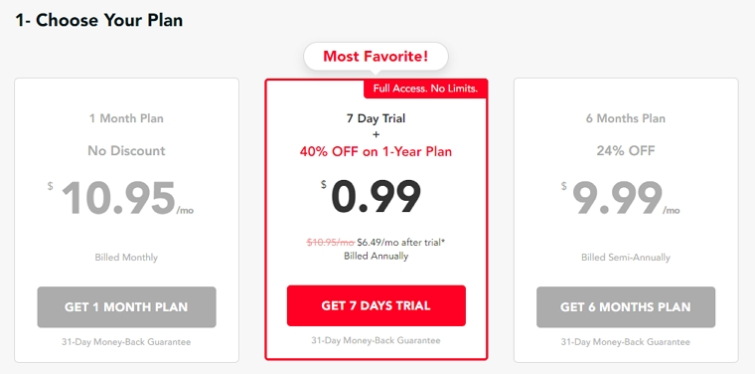Image resolution: width=755 pixels, height=374 pixels.
Task: Click the $6.49/mo after trial text
Action: tap(401, 243)
